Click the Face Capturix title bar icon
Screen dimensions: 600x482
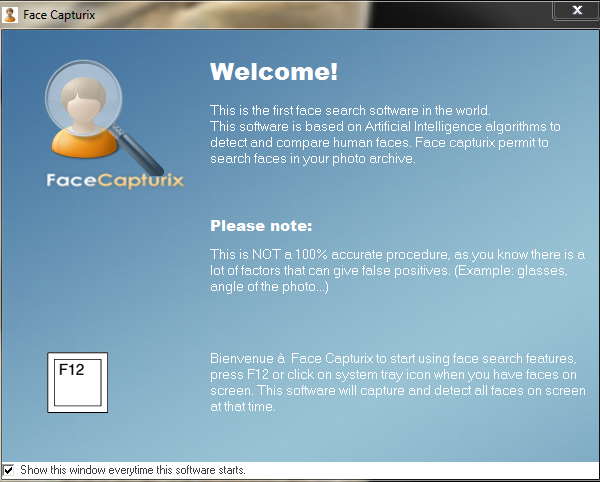[10, 15]
